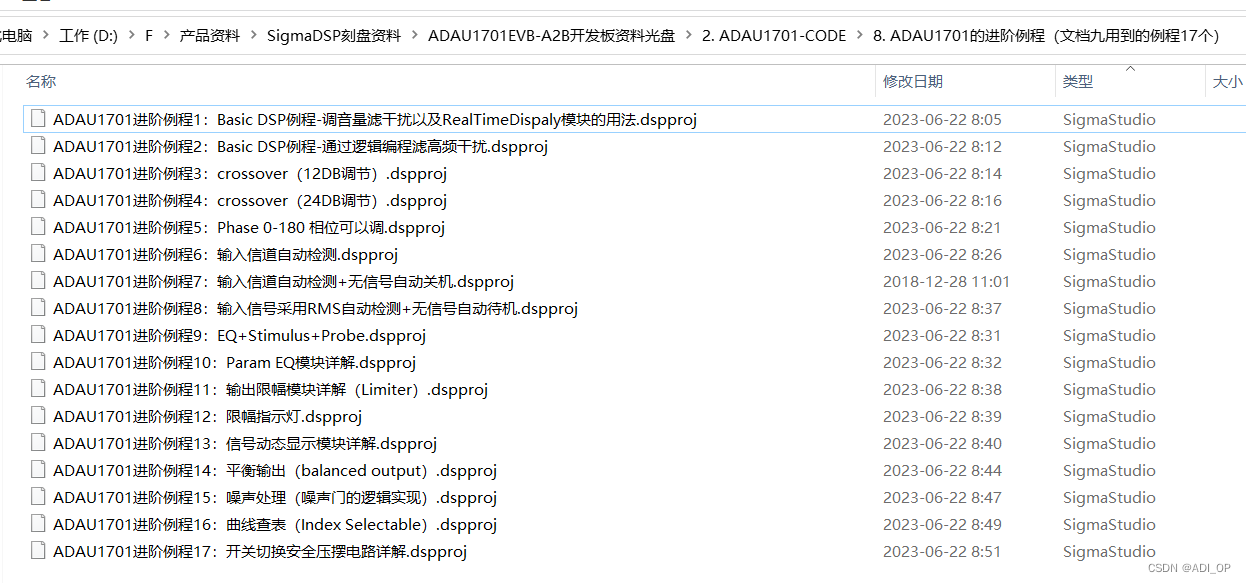Click file icon of 进阶例程16 Index Selectable
This screenshot has height=583, width=1246.
[x=38, y=524]
